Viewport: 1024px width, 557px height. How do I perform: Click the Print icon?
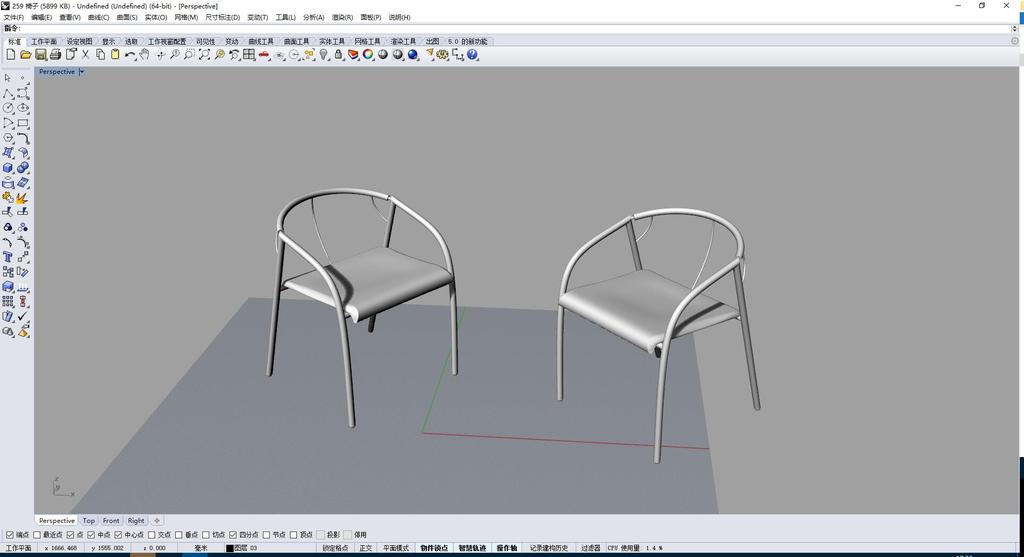click(x=56, y=55)
